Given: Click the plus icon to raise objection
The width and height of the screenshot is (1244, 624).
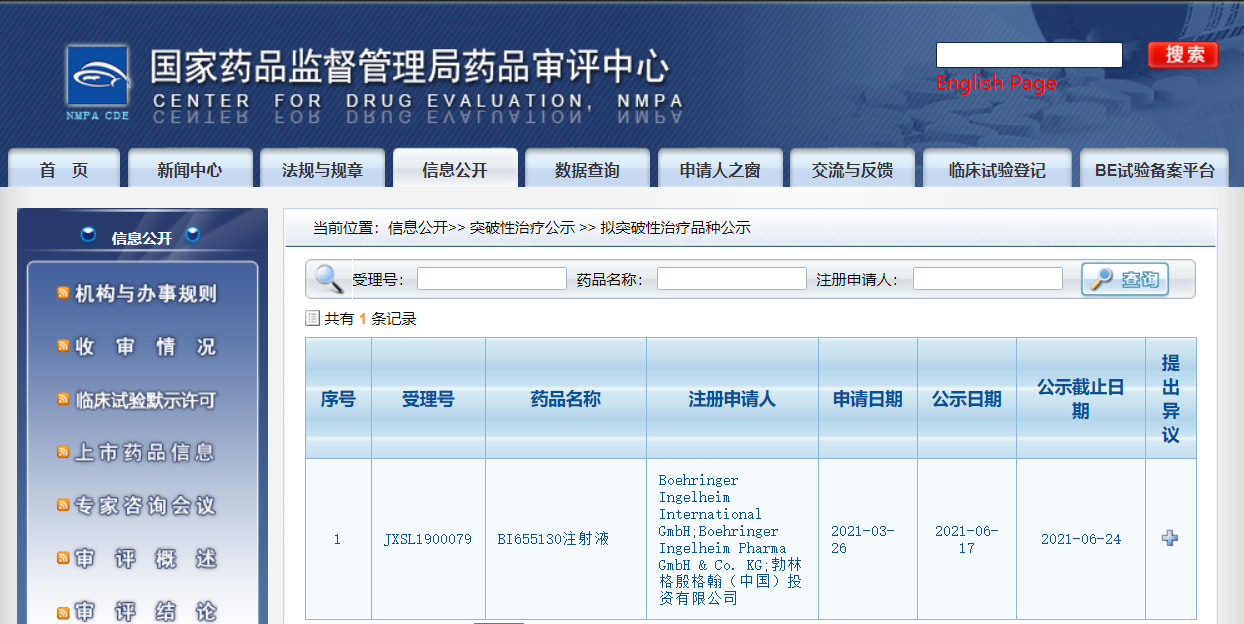Looking at the screenshot, I should click(x=1169, y=538).
